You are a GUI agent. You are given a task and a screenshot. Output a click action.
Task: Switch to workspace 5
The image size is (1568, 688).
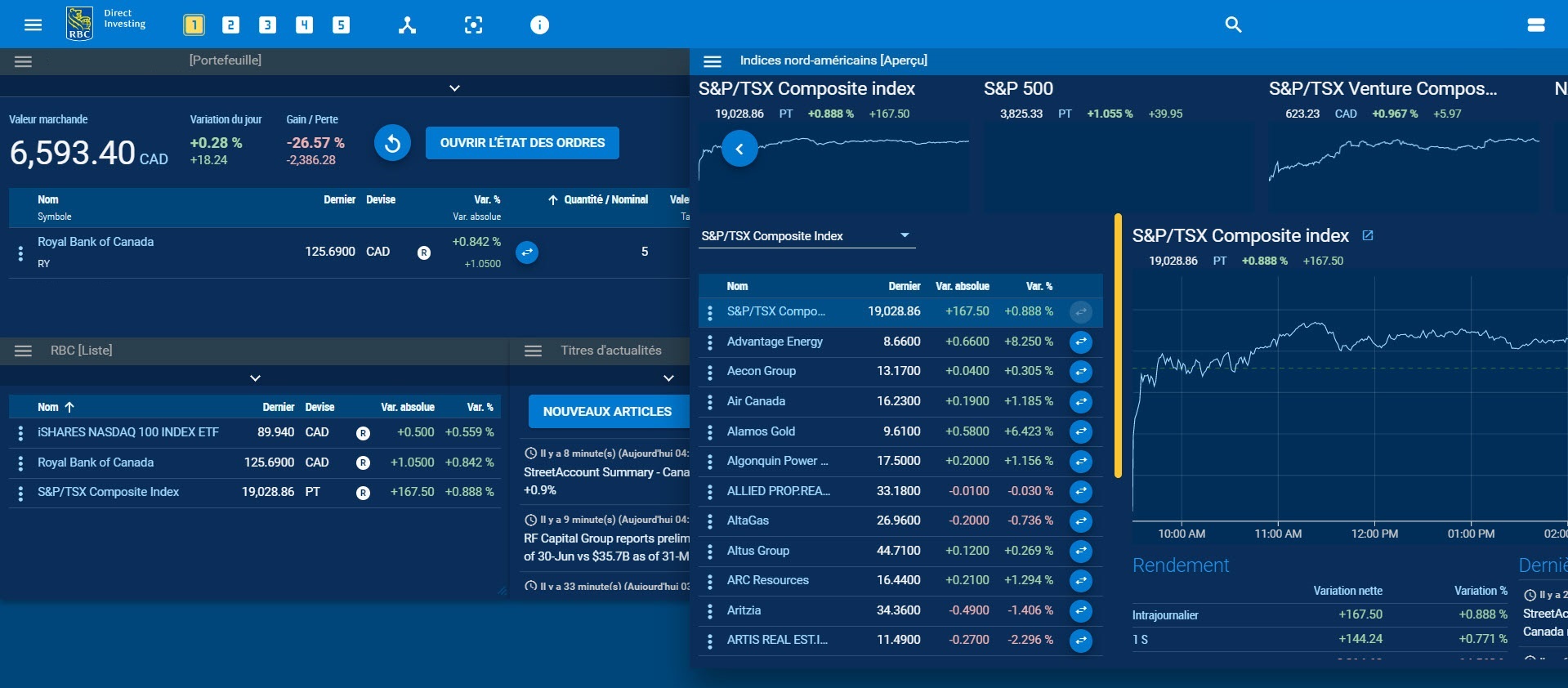(x=342, y=25)
